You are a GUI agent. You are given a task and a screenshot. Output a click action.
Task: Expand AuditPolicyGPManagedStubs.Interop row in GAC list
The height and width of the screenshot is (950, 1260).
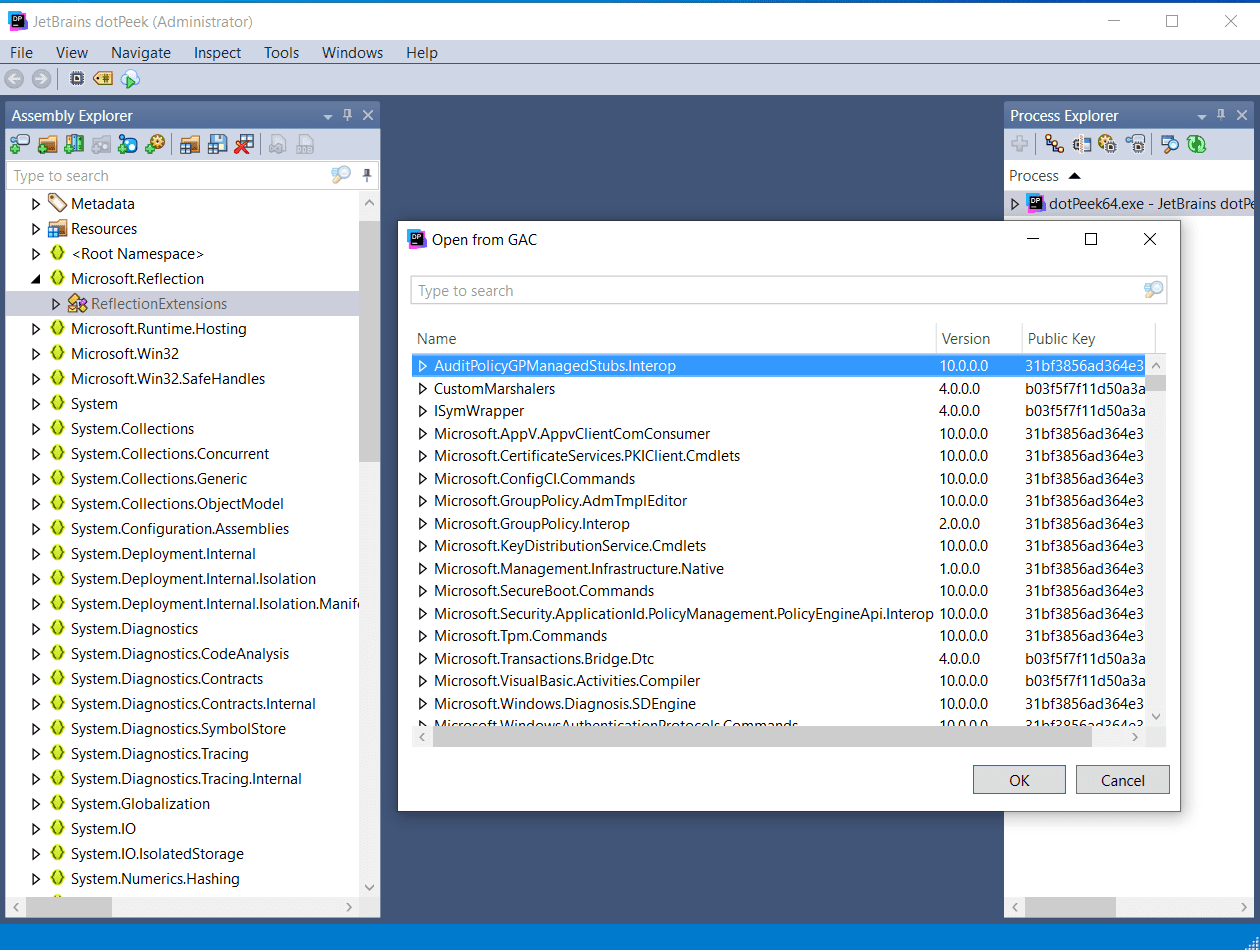pyautogui.click(x=423, y=366)
